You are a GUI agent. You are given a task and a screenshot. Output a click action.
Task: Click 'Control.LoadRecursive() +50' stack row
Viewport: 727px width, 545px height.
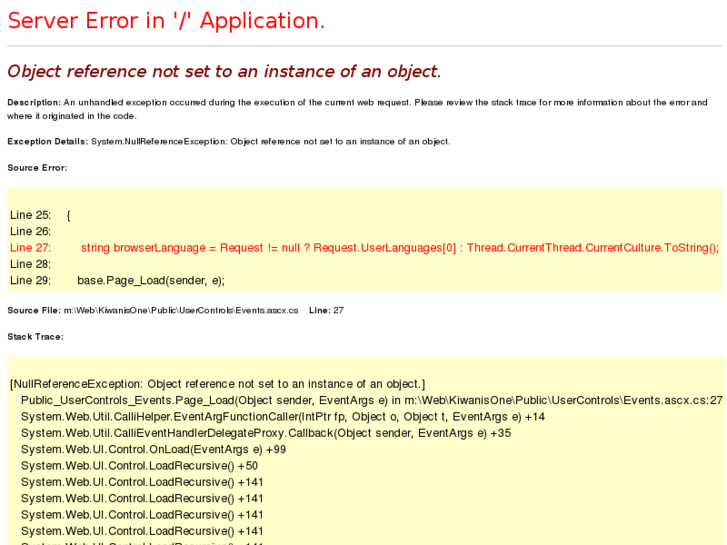(x=139, y=466)
